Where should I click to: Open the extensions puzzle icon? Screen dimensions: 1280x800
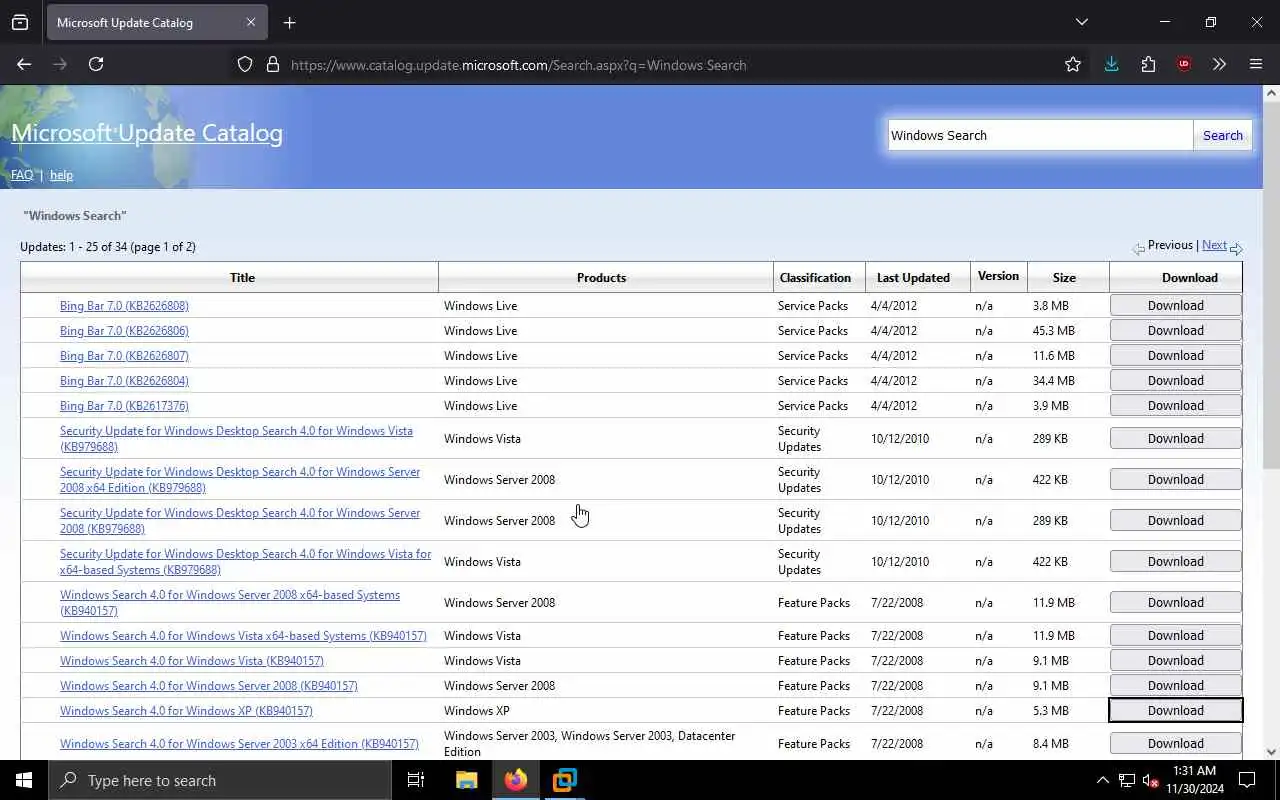point(1148,64)
